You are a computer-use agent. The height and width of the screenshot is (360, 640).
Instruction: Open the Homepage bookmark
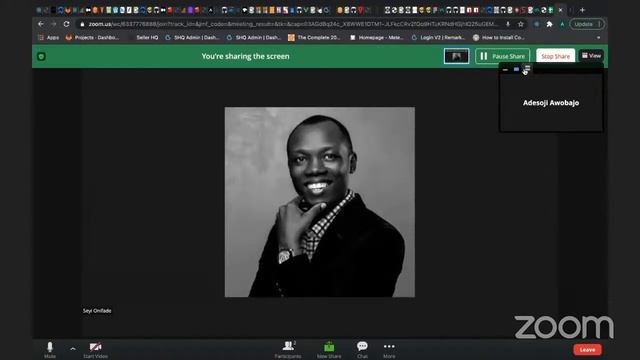(x=377, y=38)
